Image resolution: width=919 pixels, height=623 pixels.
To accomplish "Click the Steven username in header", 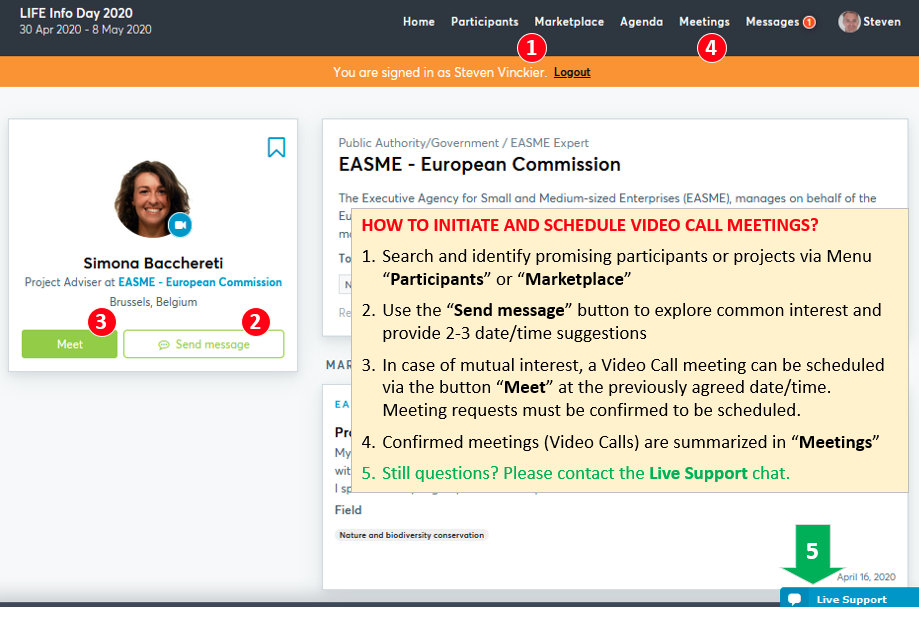I will click(881, 22).
